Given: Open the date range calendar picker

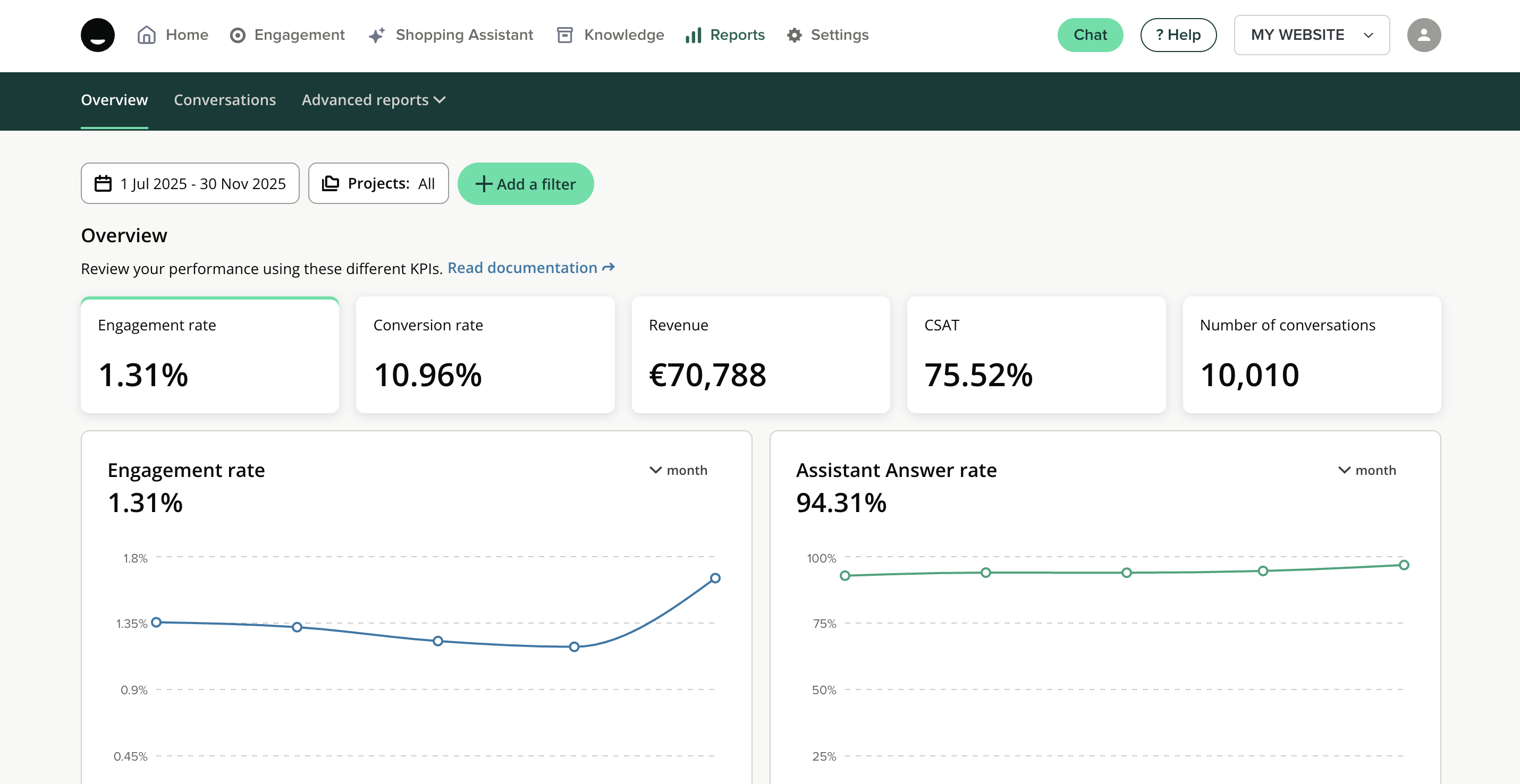Looking at the screenshot, I should click(x=189, y=183).
